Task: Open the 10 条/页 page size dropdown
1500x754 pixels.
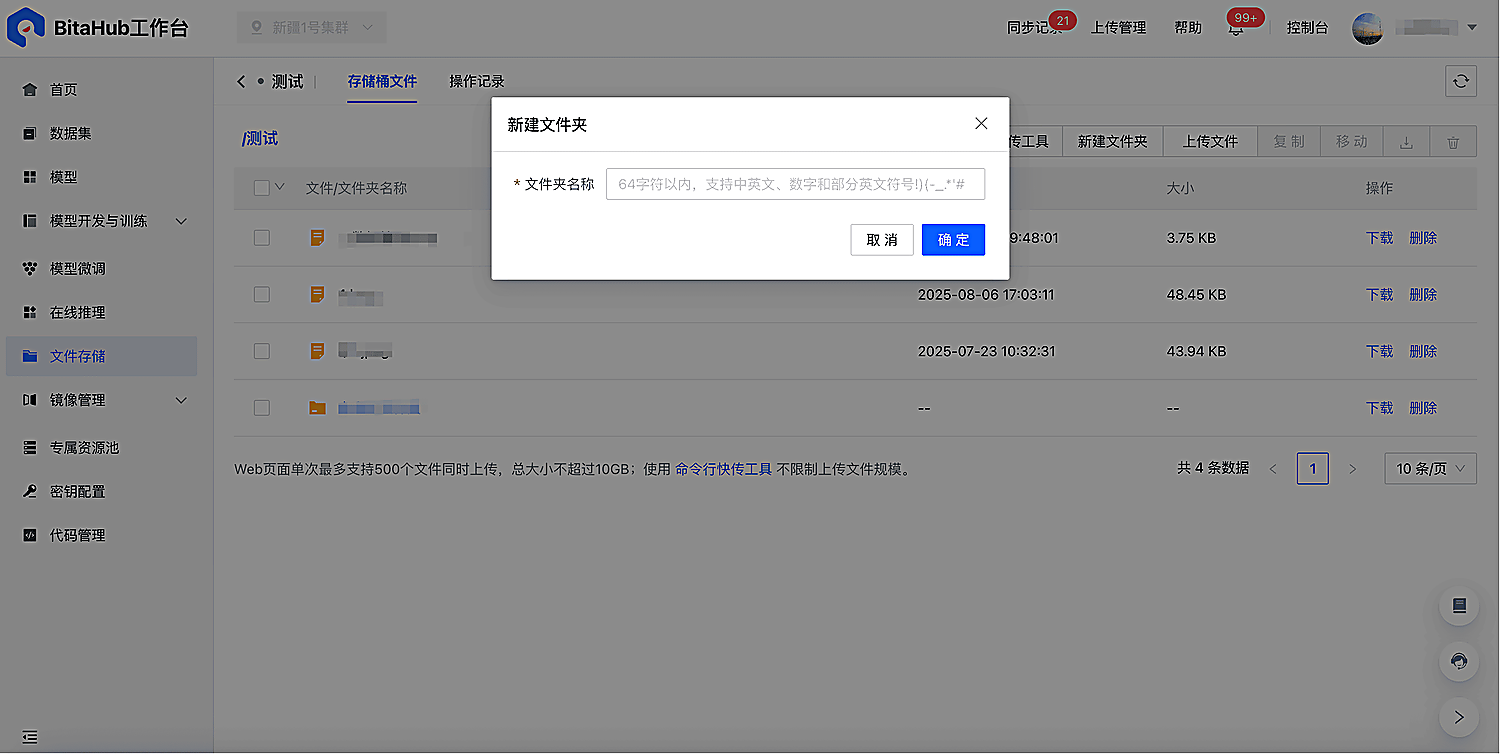Action: pos(1430,468)
